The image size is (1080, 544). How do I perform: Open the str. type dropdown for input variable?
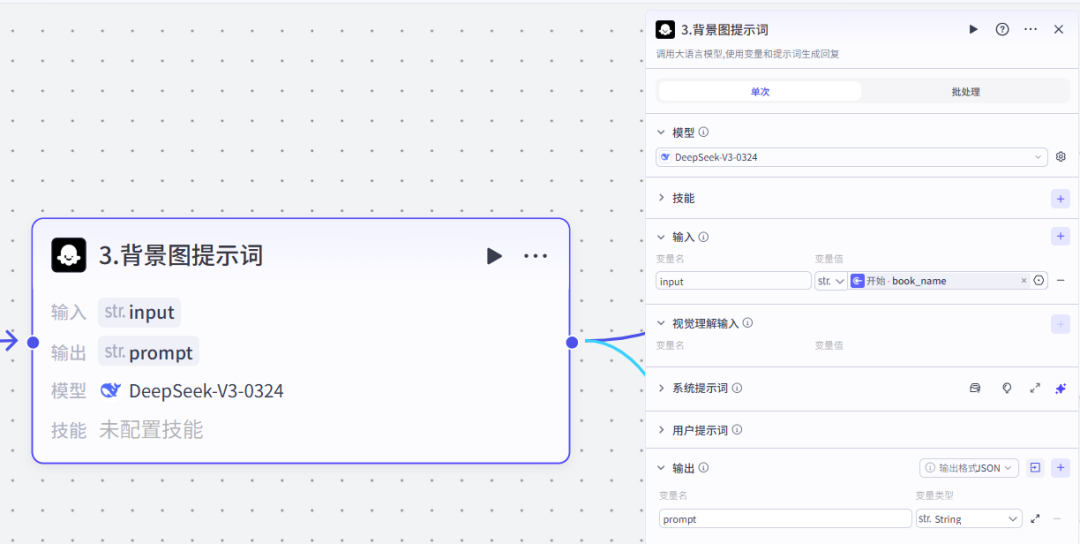pyautogui.click(x=831, y=281)
